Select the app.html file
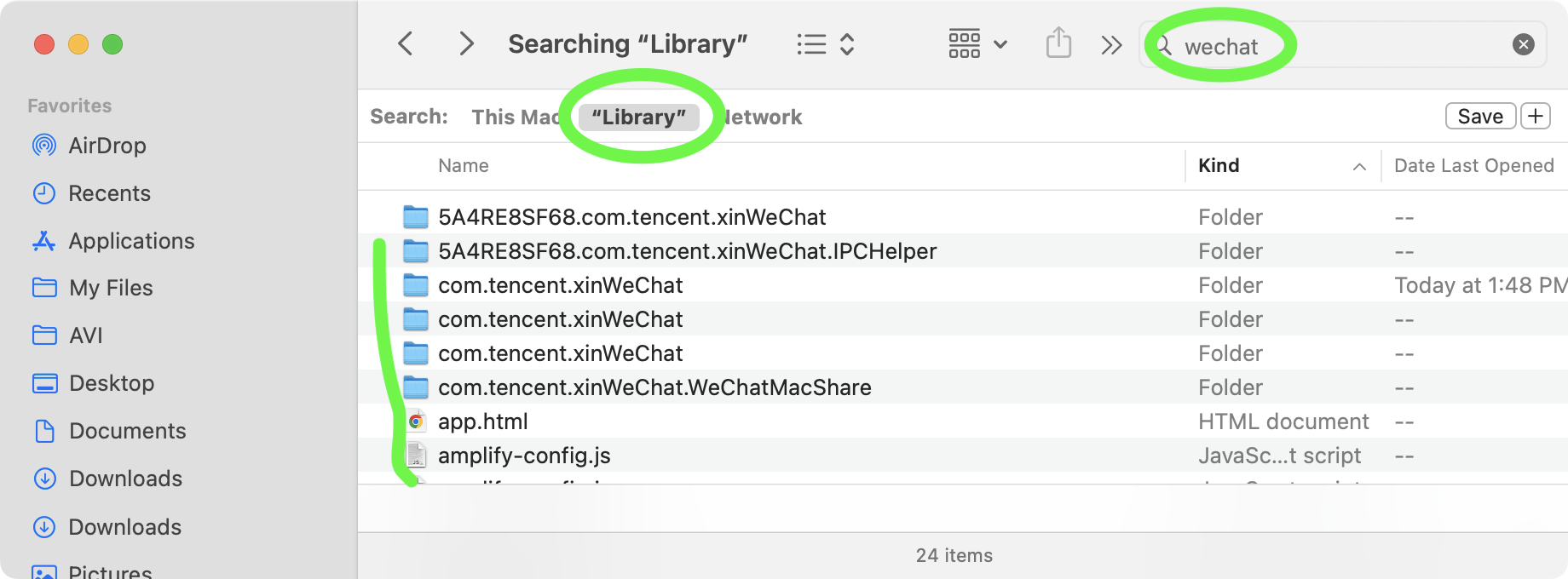The height and width of the screenshot is (579, 1568). click(482, 421)
